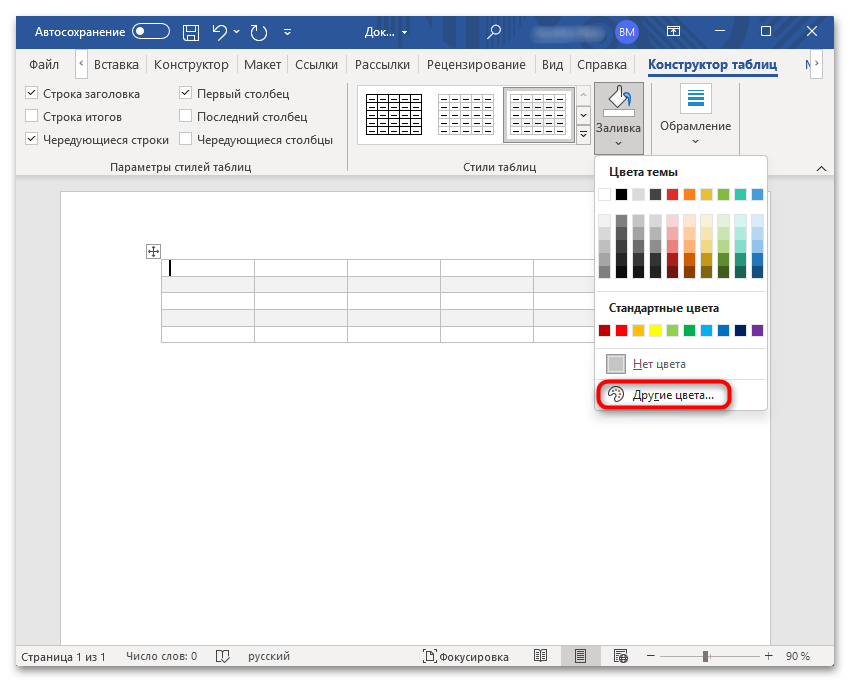Toggle the AutoSave (Автосохранение) switch

point(151,32)
